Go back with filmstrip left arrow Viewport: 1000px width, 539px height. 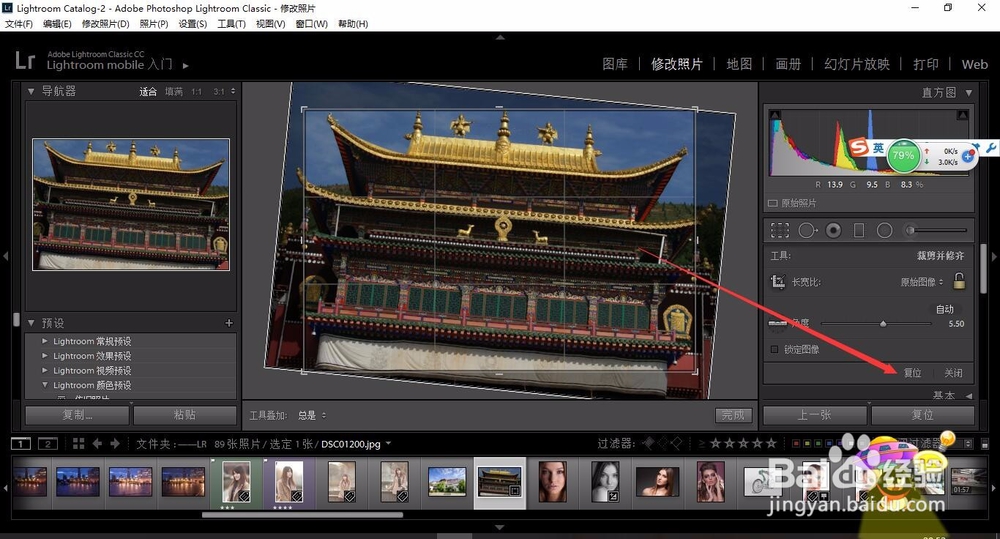[x=97, y=443]
